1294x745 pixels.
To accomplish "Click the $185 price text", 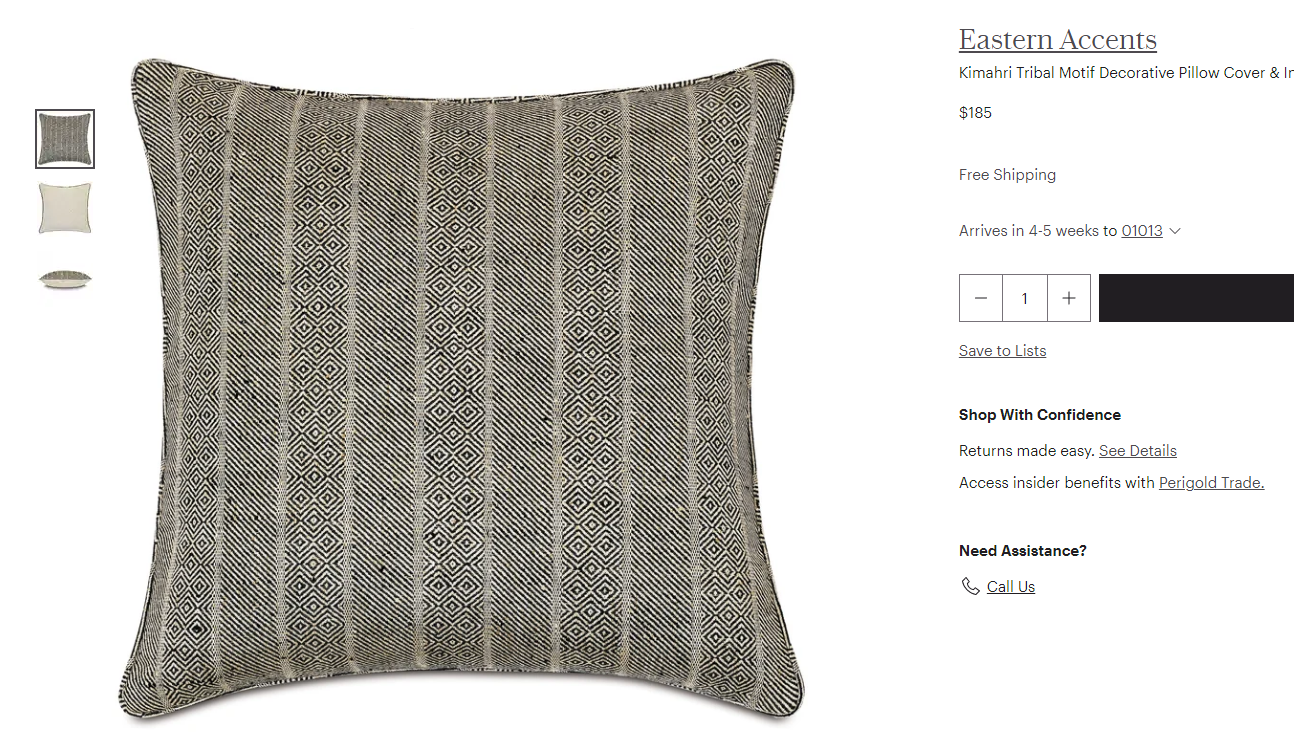I will tap(976, 113).
